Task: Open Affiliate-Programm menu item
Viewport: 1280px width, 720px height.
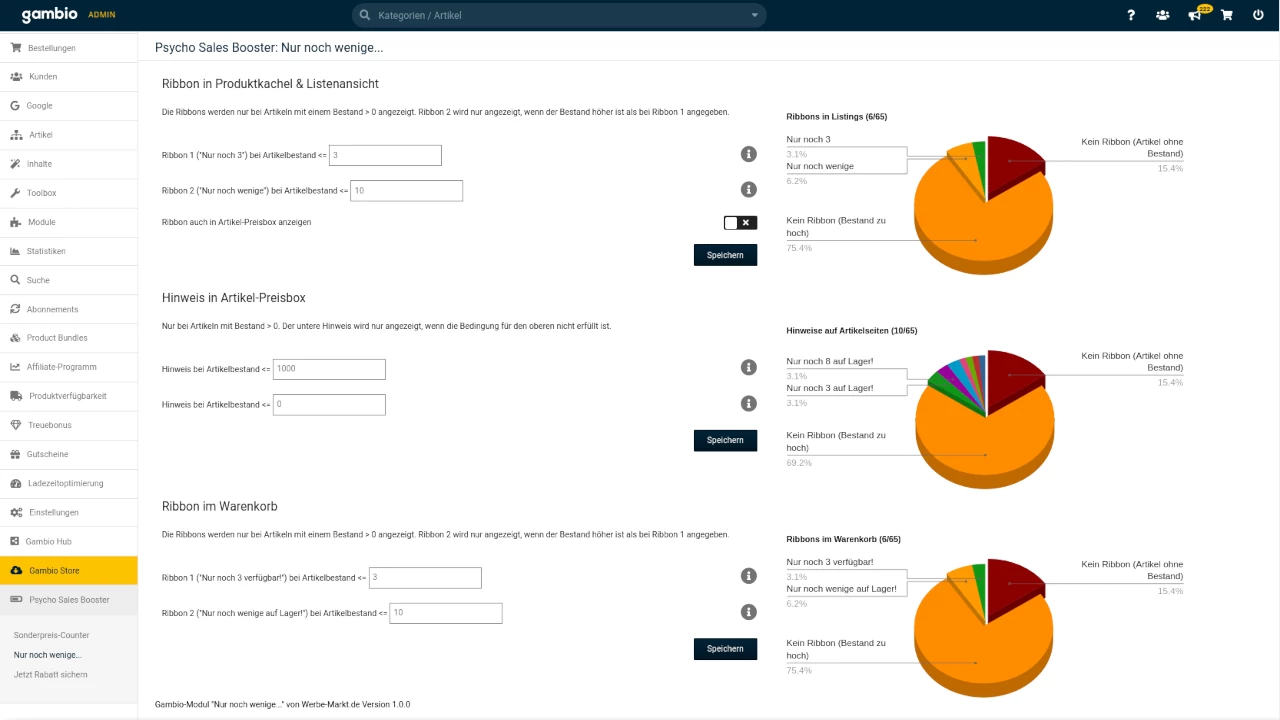Action: [69, 367]
